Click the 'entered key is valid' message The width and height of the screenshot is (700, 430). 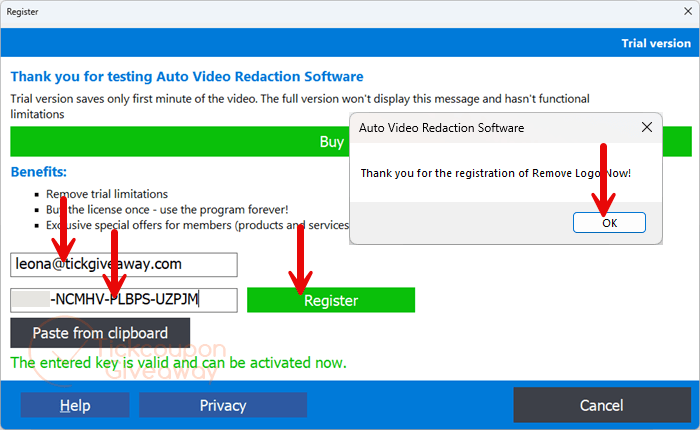[179, 363]
